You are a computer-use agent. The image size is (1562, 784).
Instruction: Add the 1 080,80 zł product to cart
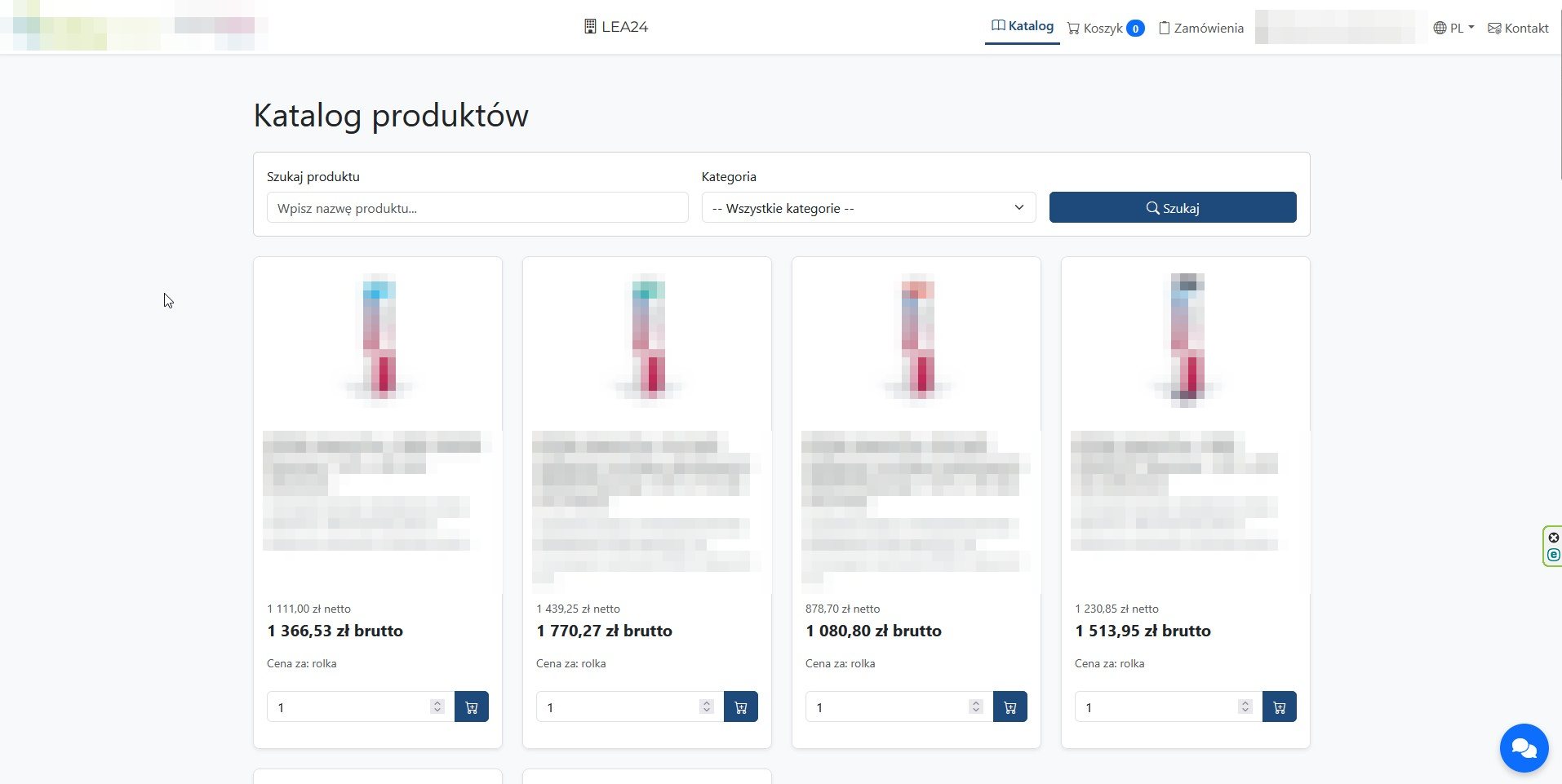pos(1010,706)
